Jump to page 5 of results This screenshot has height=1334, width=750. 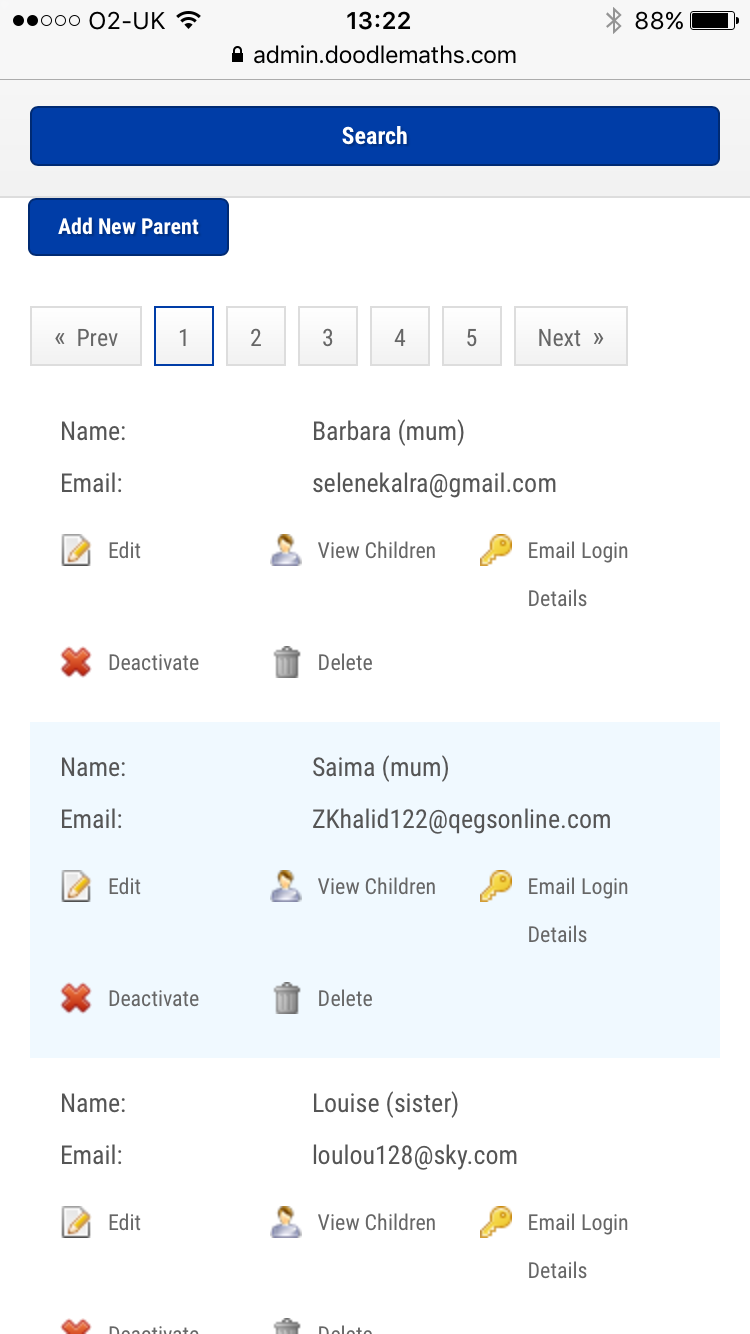click(x=472, y=337)
